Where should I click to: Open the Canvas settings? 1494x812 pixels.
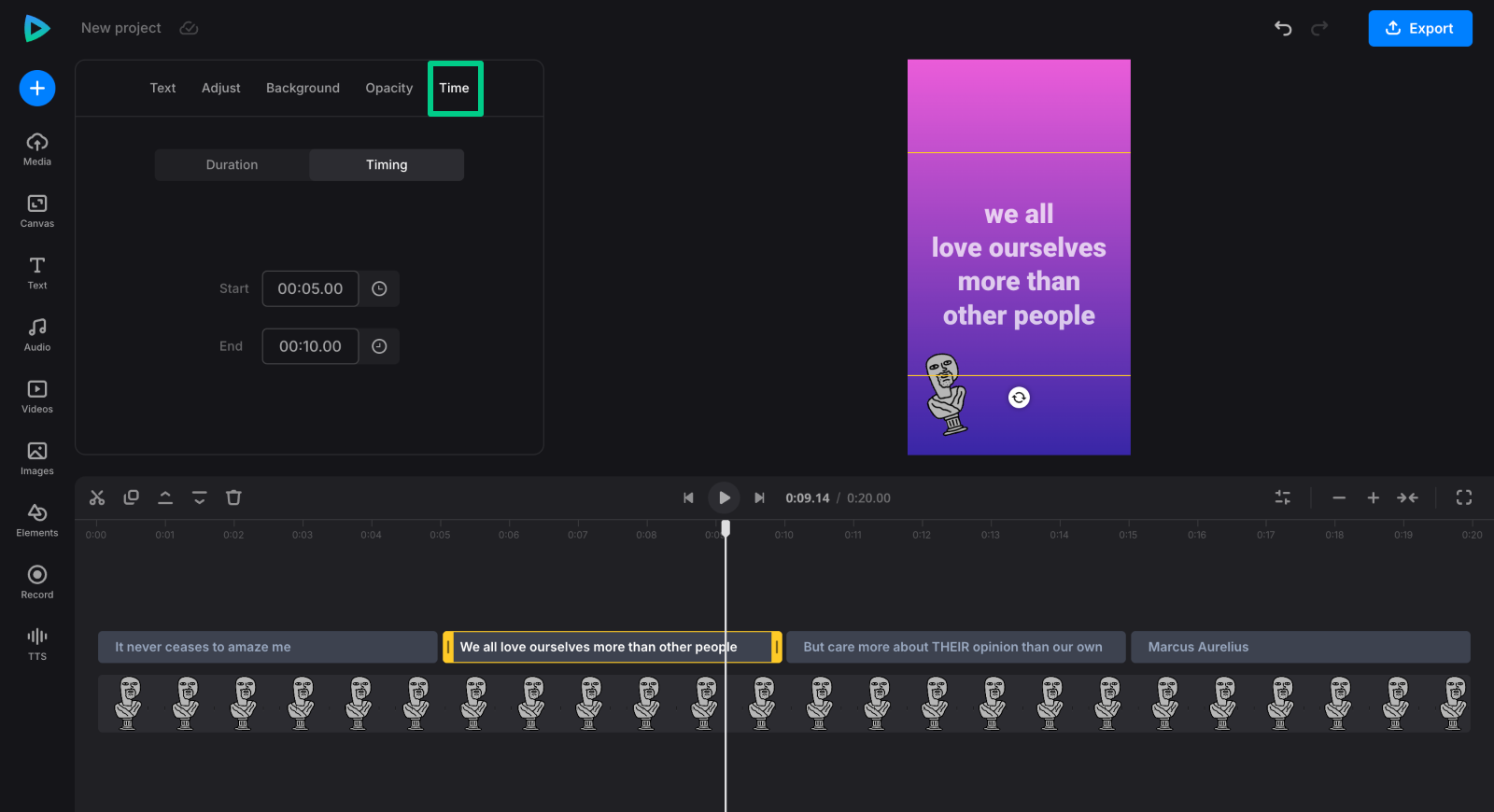pyautogui.click(x=37, y=211)
